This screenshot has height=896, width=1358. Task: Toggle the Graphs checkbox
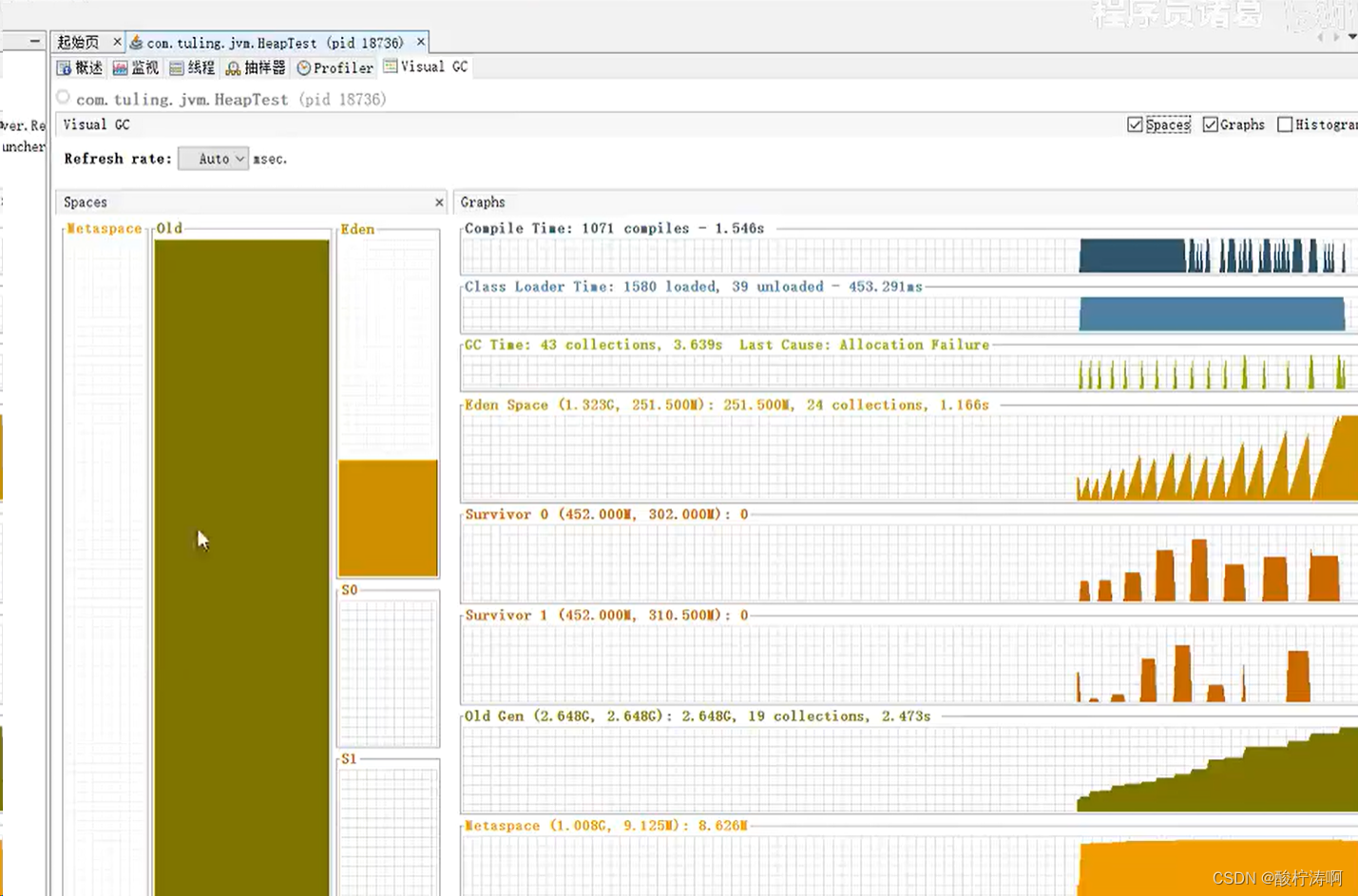[1210, 124]
